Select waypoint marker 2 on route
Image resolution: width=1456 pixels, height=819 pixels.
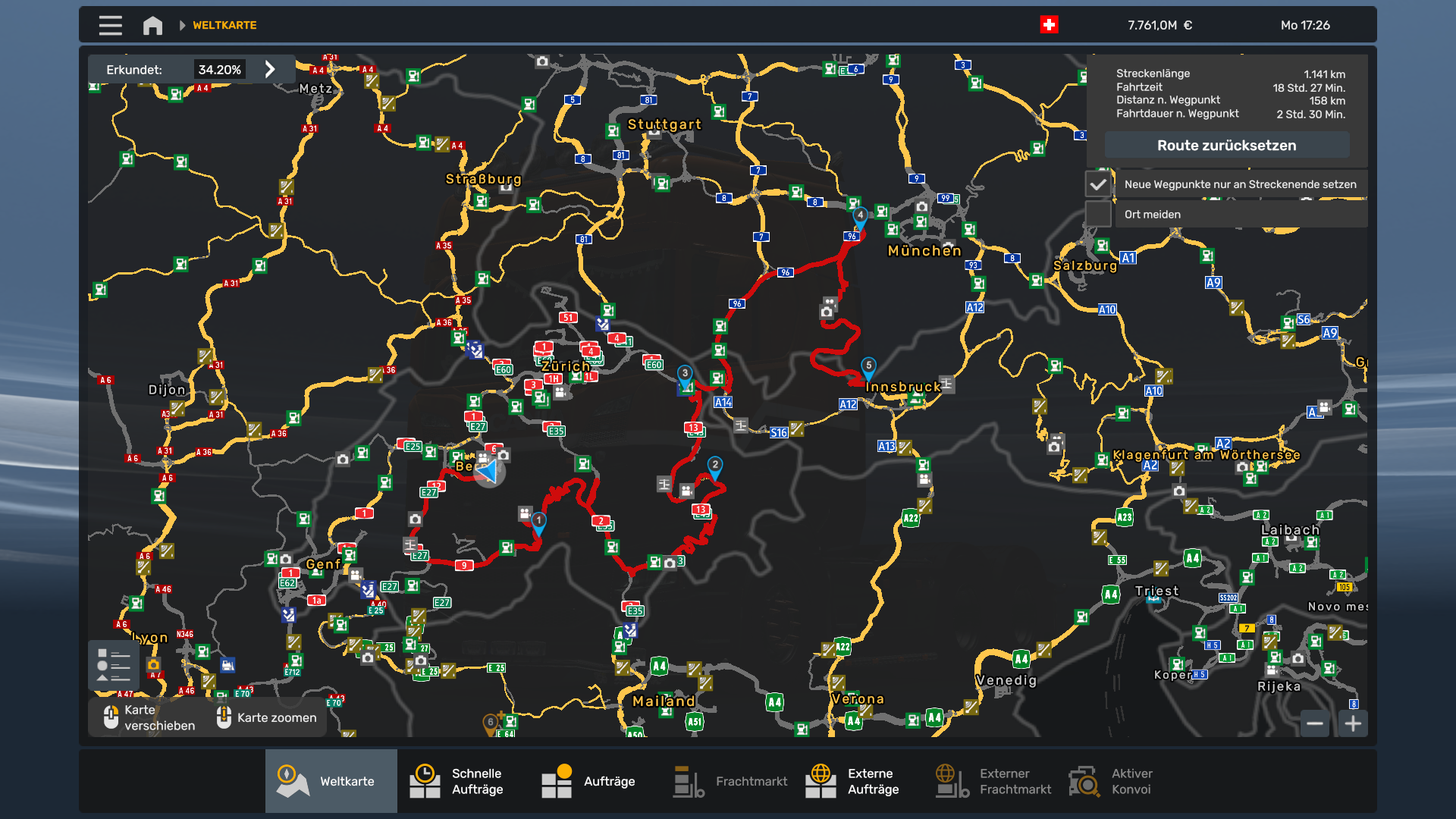[x=714, y=468]
